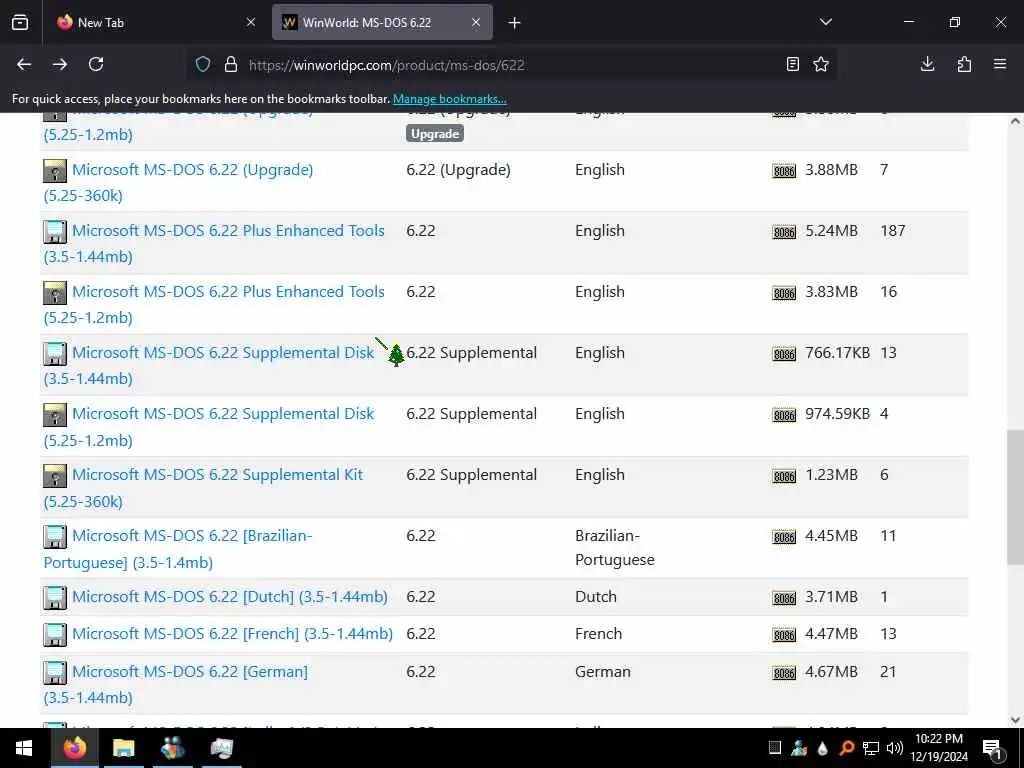Select the WinWorld: MS-DOS 6.22 tab

382,22
